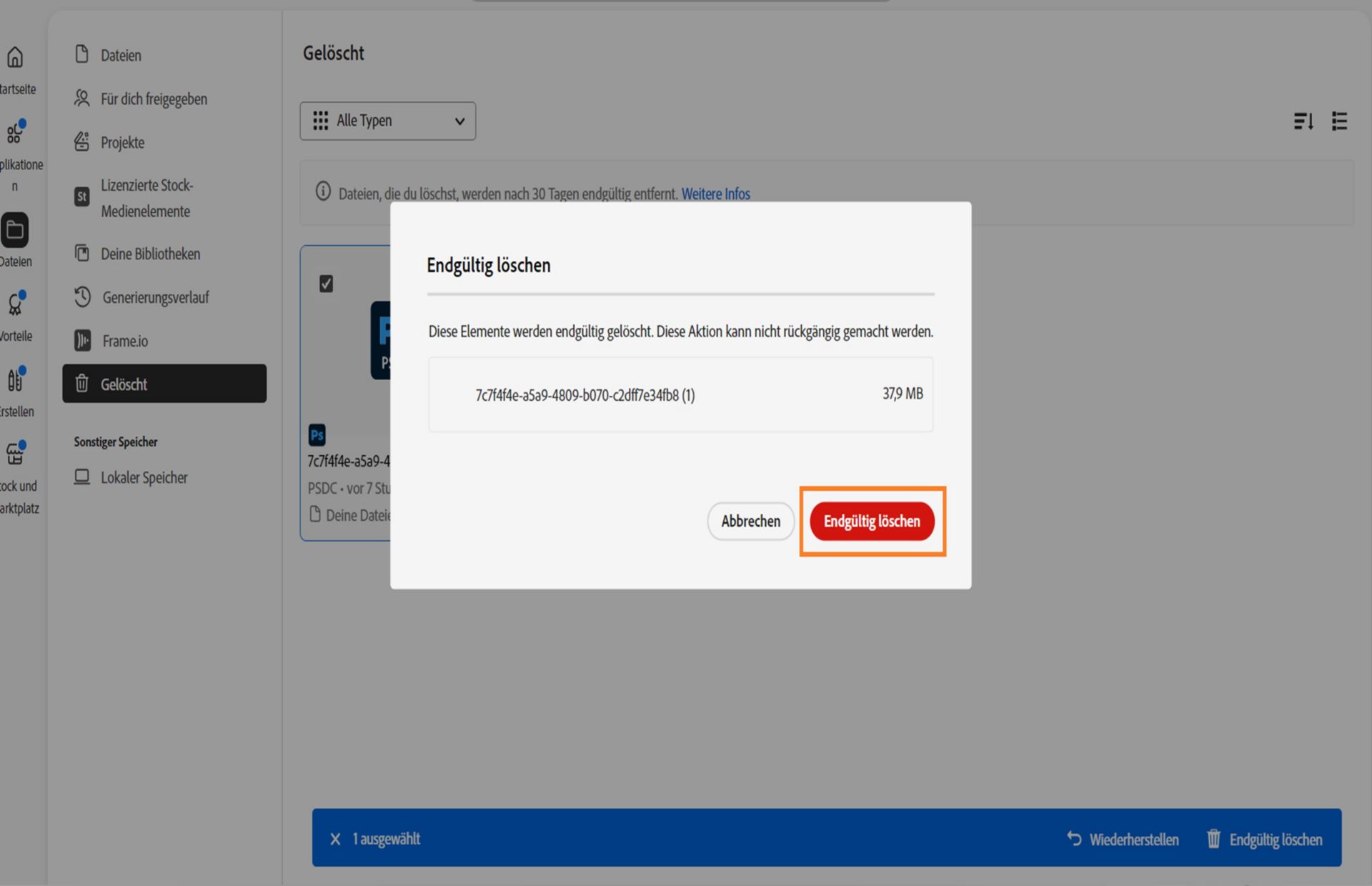1372x886 pixels.
Task: Click the info circle icon in the notice
Action: pyautogui.click(x=323, y=191)
